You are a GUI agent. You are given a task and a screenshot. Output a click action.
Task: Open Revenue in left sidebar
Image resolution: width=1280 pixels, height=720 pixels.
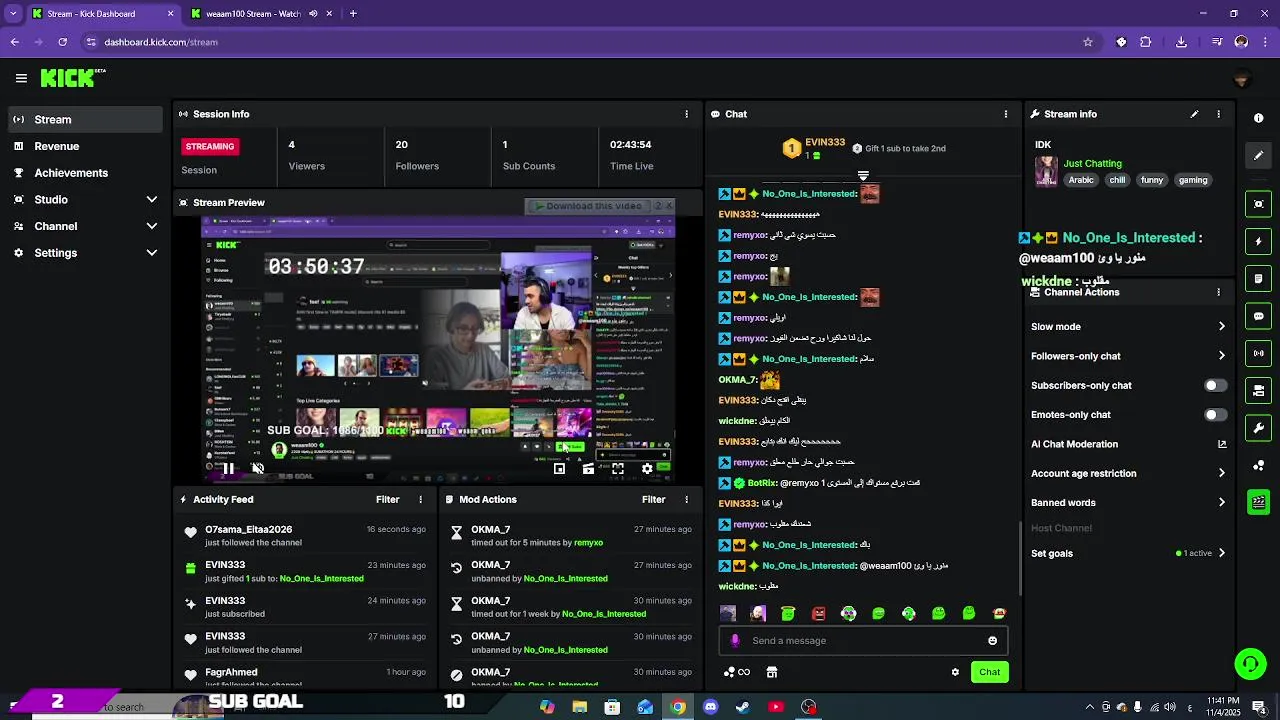84,146
